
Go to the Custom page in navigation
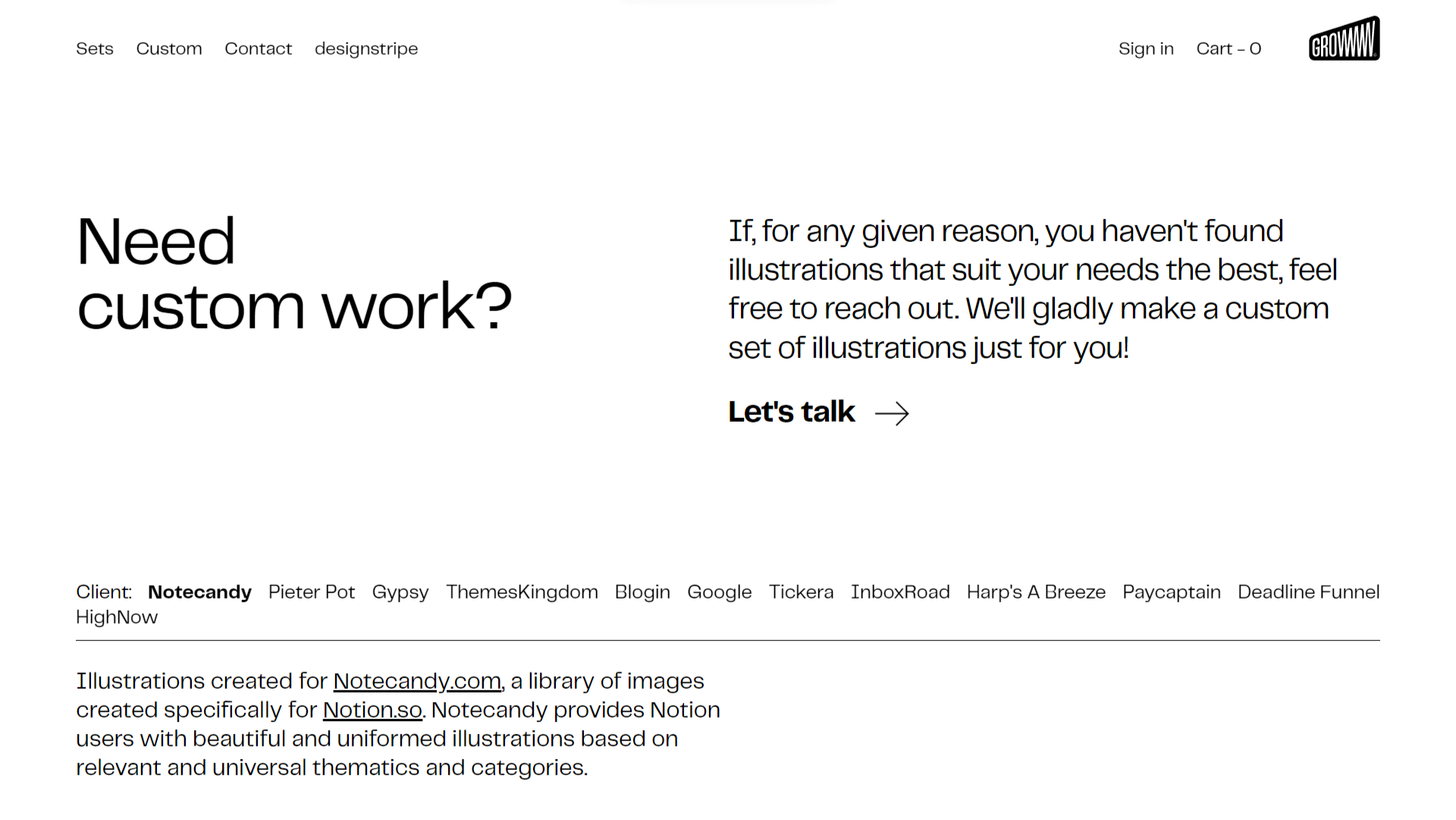coord(169,49)
